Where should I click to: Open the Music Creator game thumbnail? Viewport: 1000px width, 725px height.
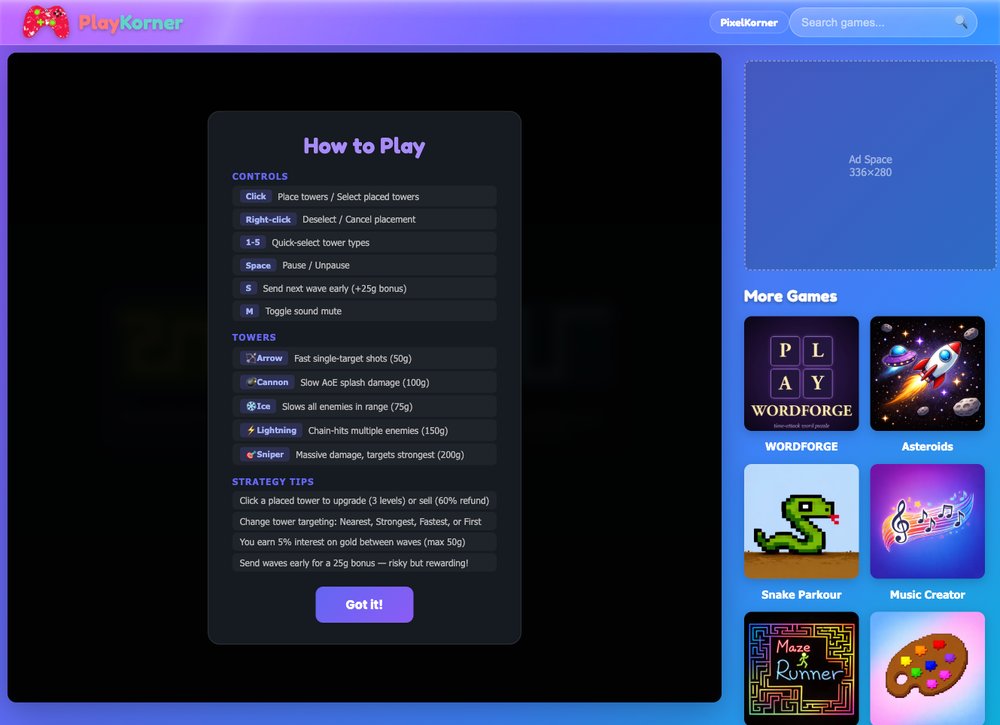(x=927, y=522)
